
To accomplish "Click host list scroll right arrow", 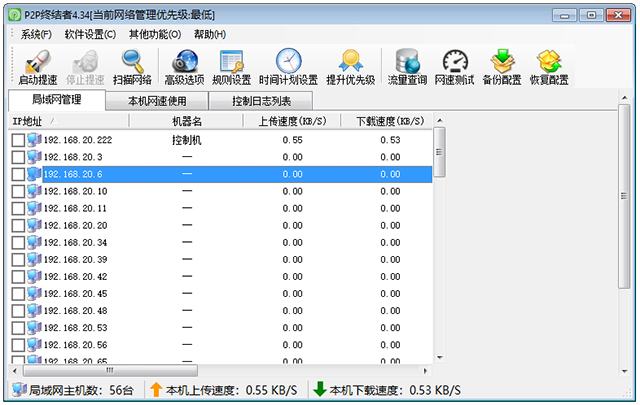I will point(425,371).
